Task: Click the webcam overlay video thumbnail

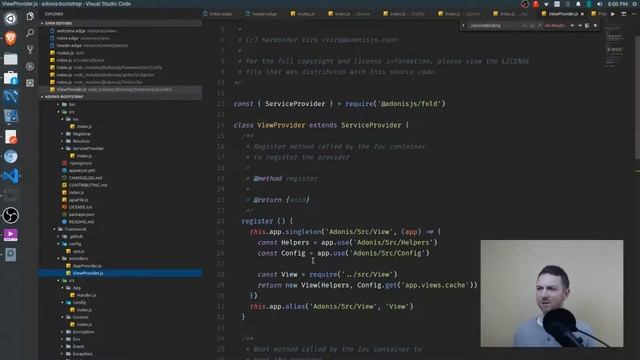Action: pyautogui.click(x=552, y=293)
